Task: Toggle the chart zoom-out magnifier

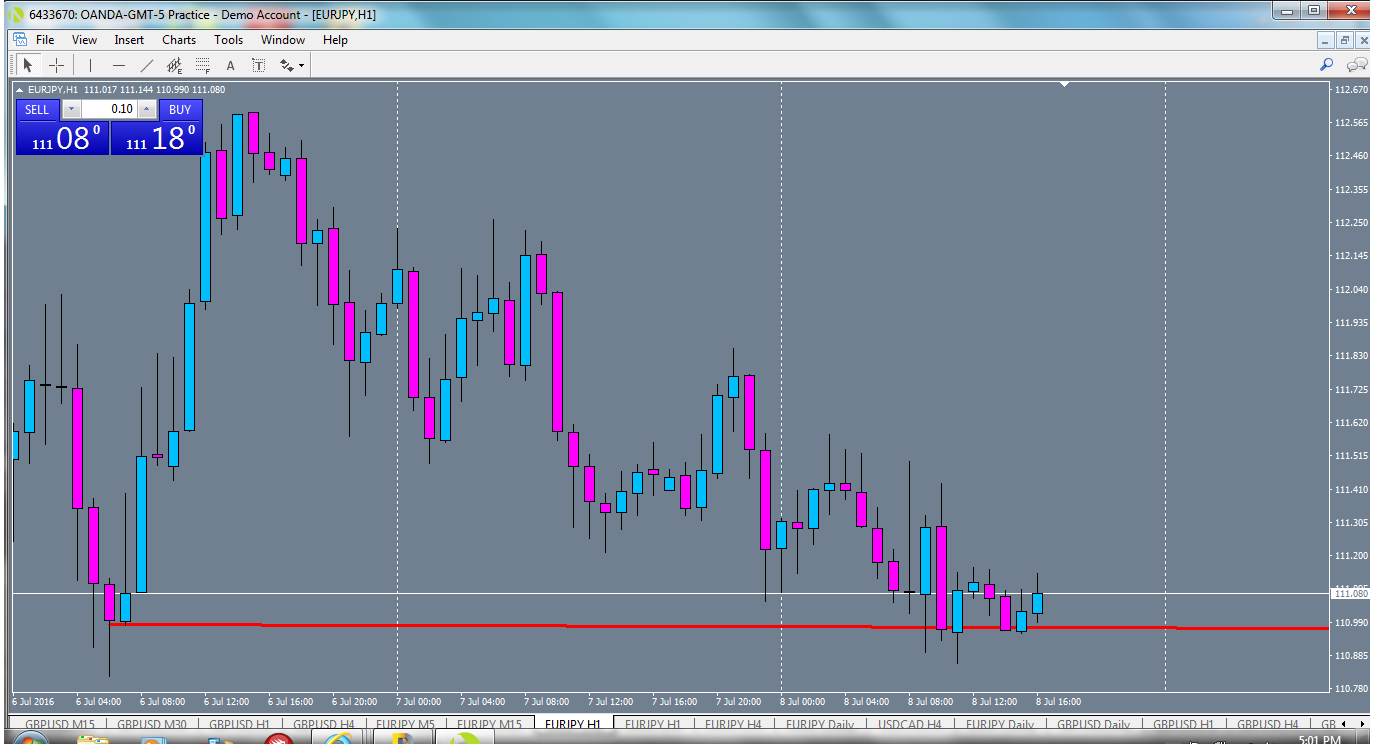Action: point(1356,64)
